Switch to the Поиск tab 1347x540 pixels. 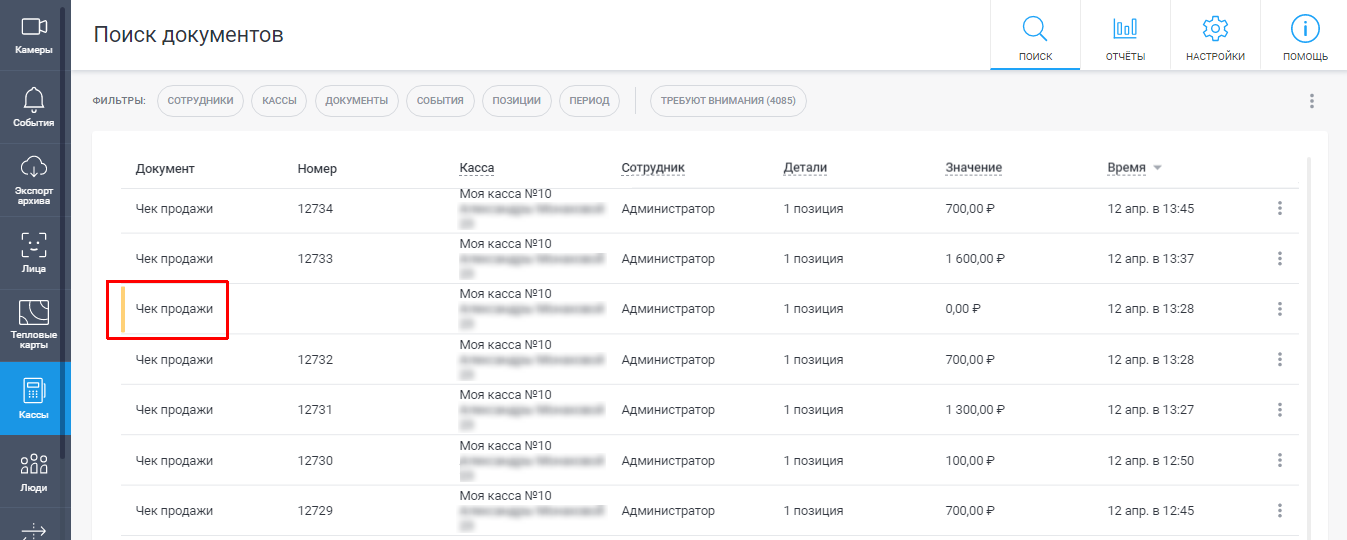[1035, 35]
